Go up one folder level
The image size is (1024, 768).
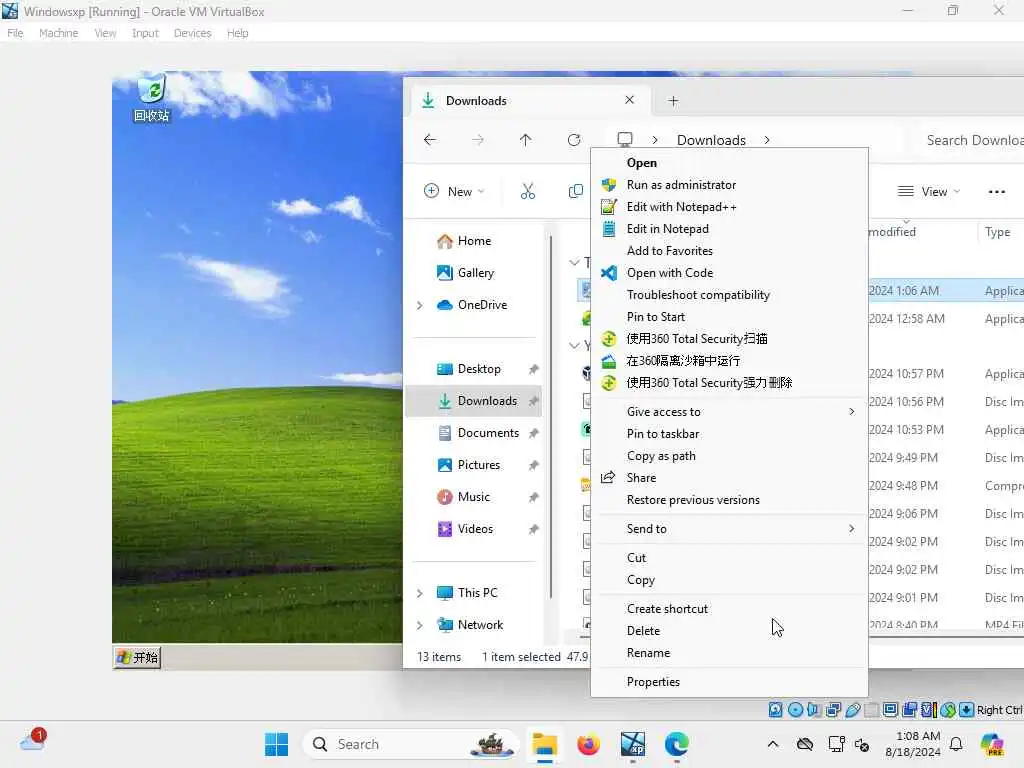pyautogui.click(x=526, y=140)
